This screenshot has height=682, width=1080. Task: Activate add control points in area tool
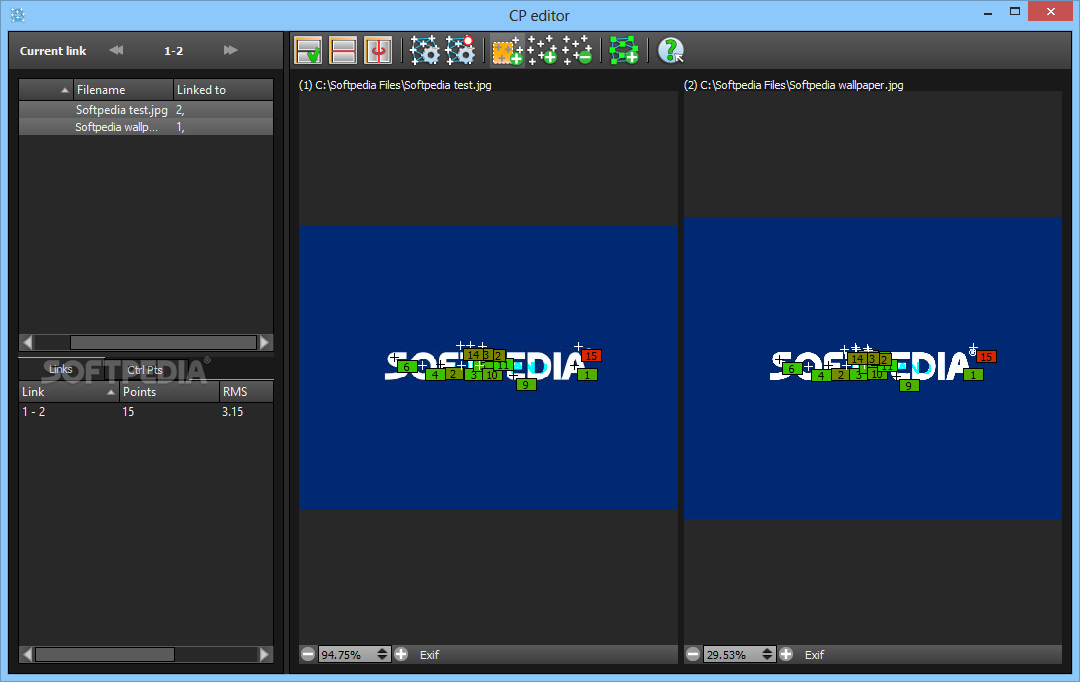coord(508,50)
